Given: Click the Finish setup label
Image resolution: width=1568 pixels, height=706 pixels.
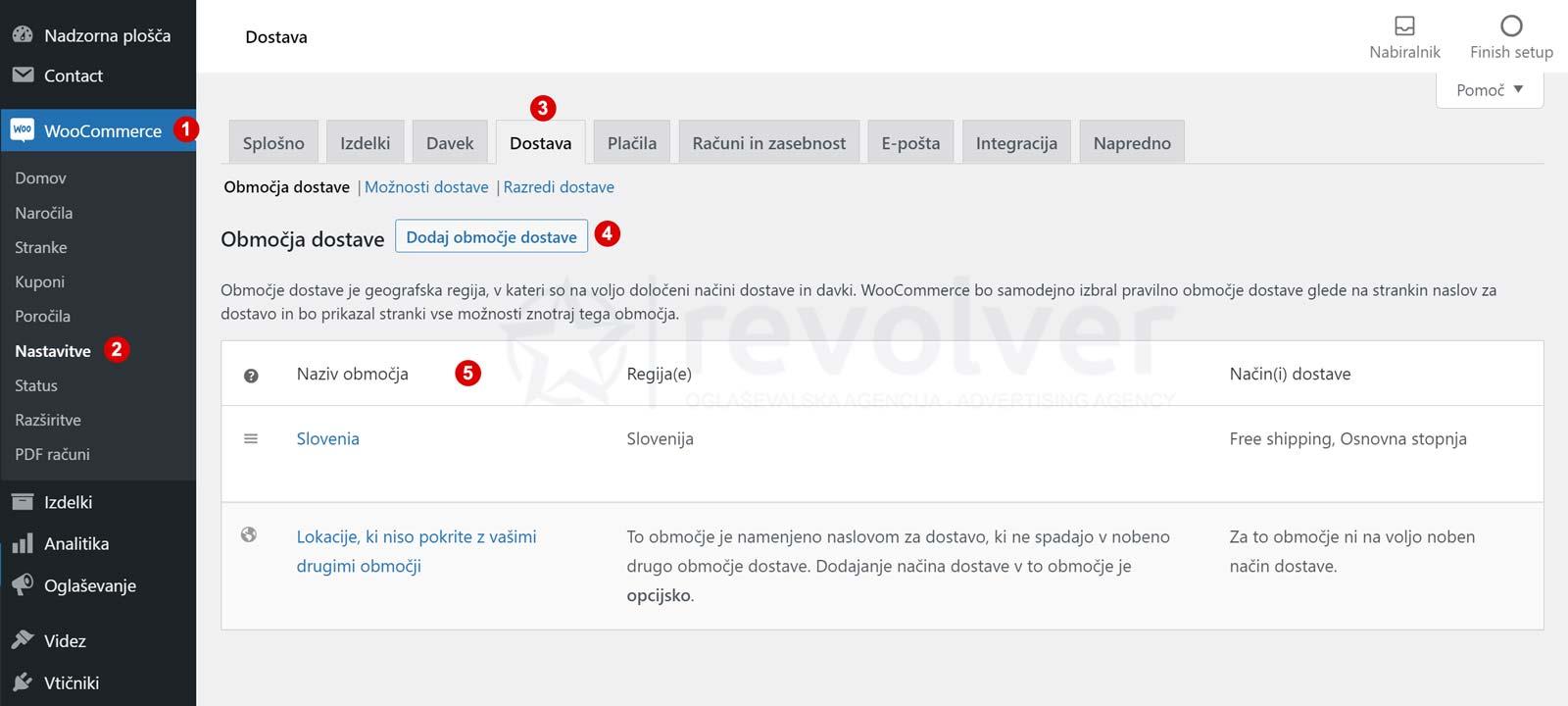Looking at the screenshot, I should 1511,52.
